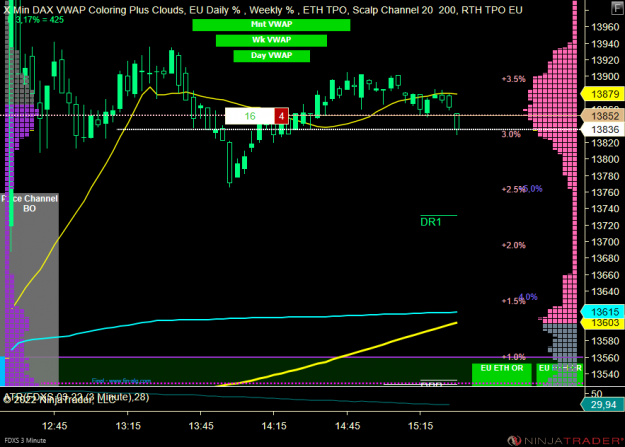Click the indicator title text at chart top
The image size is (625, 447).
[263, 10]
